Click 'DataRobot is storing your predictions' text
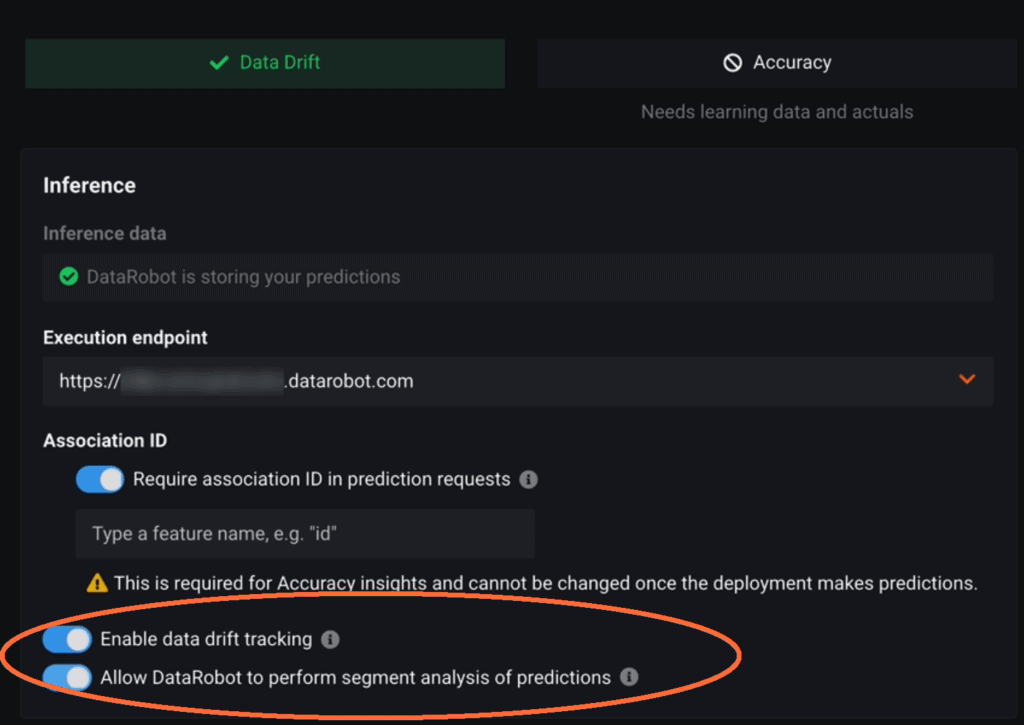Screen dimensions: 1024x725 pos(243,277)
